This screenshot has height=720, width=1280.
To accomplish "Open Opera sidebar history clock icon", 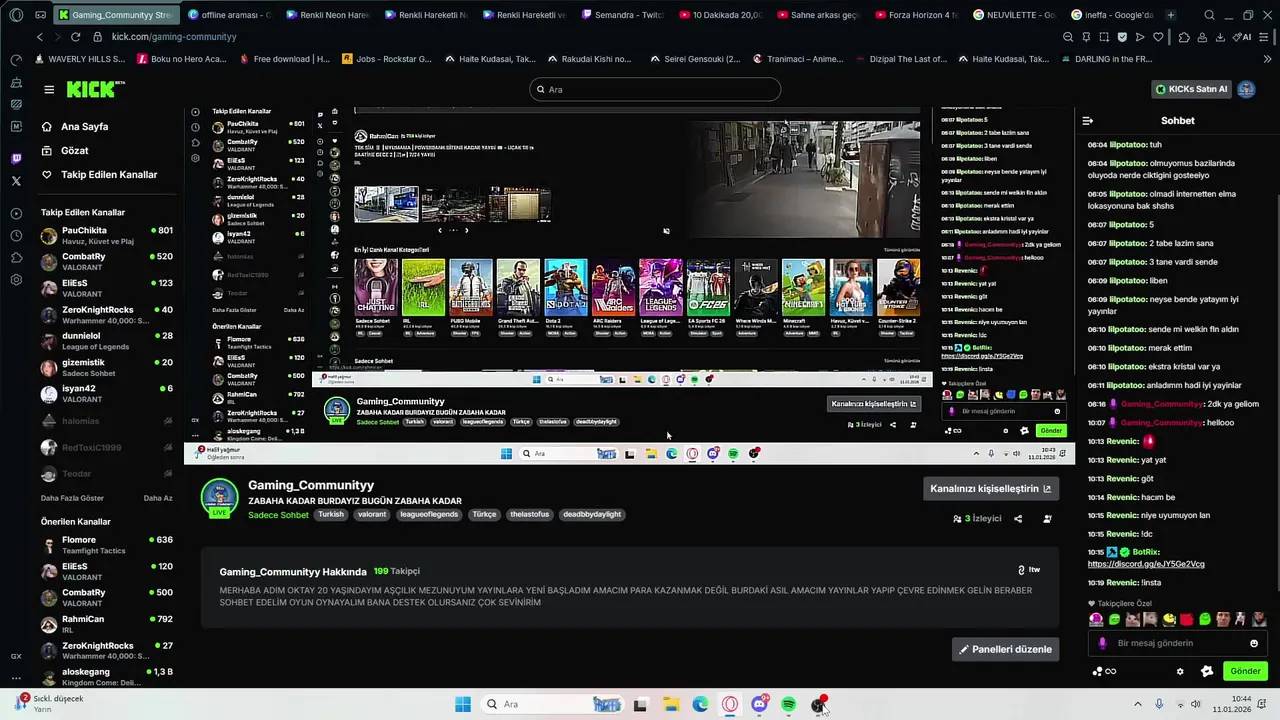I will coord(16,236).
